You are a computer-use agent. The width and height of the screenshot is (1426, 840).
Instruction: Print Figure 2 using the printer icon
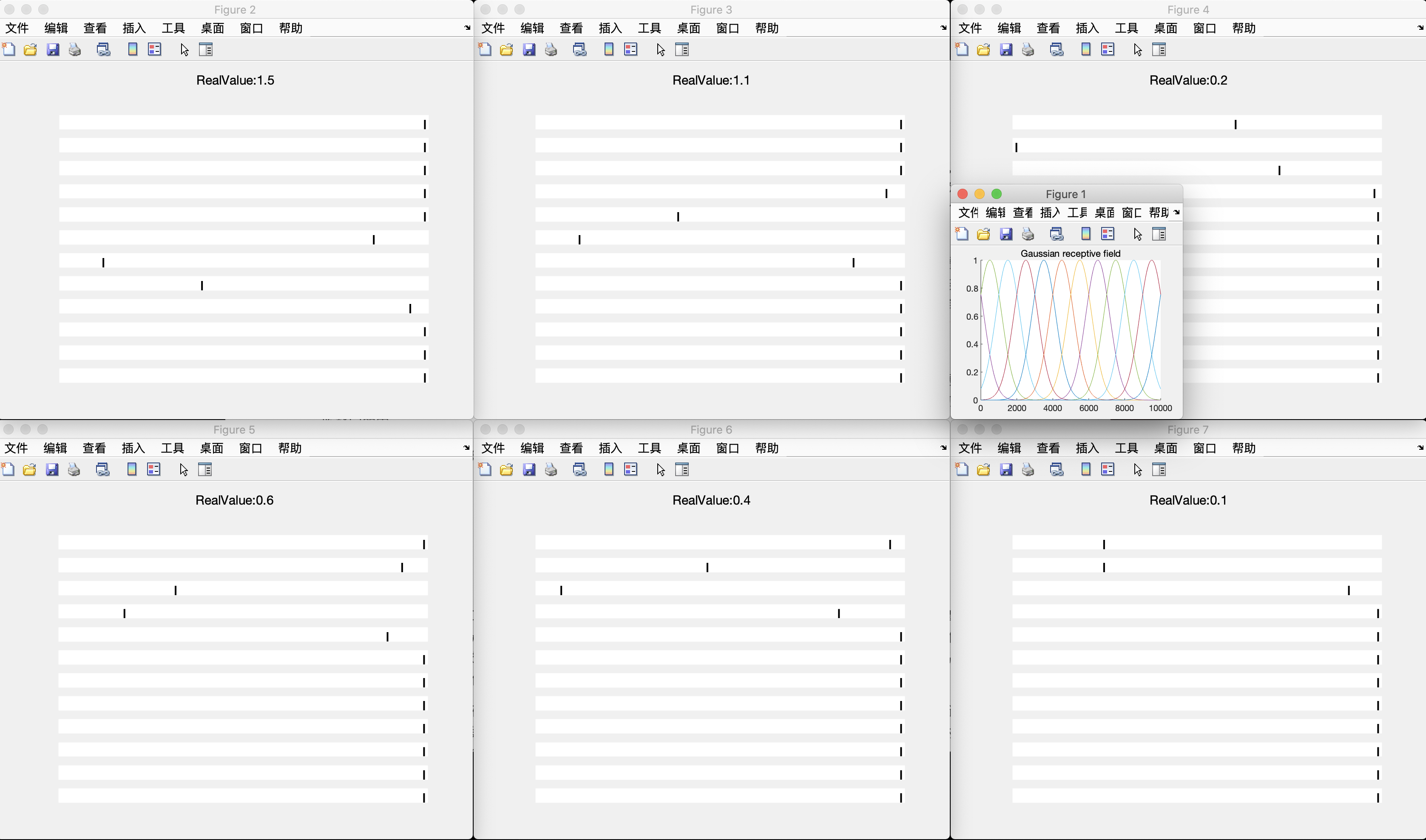[x=75, y=50]
